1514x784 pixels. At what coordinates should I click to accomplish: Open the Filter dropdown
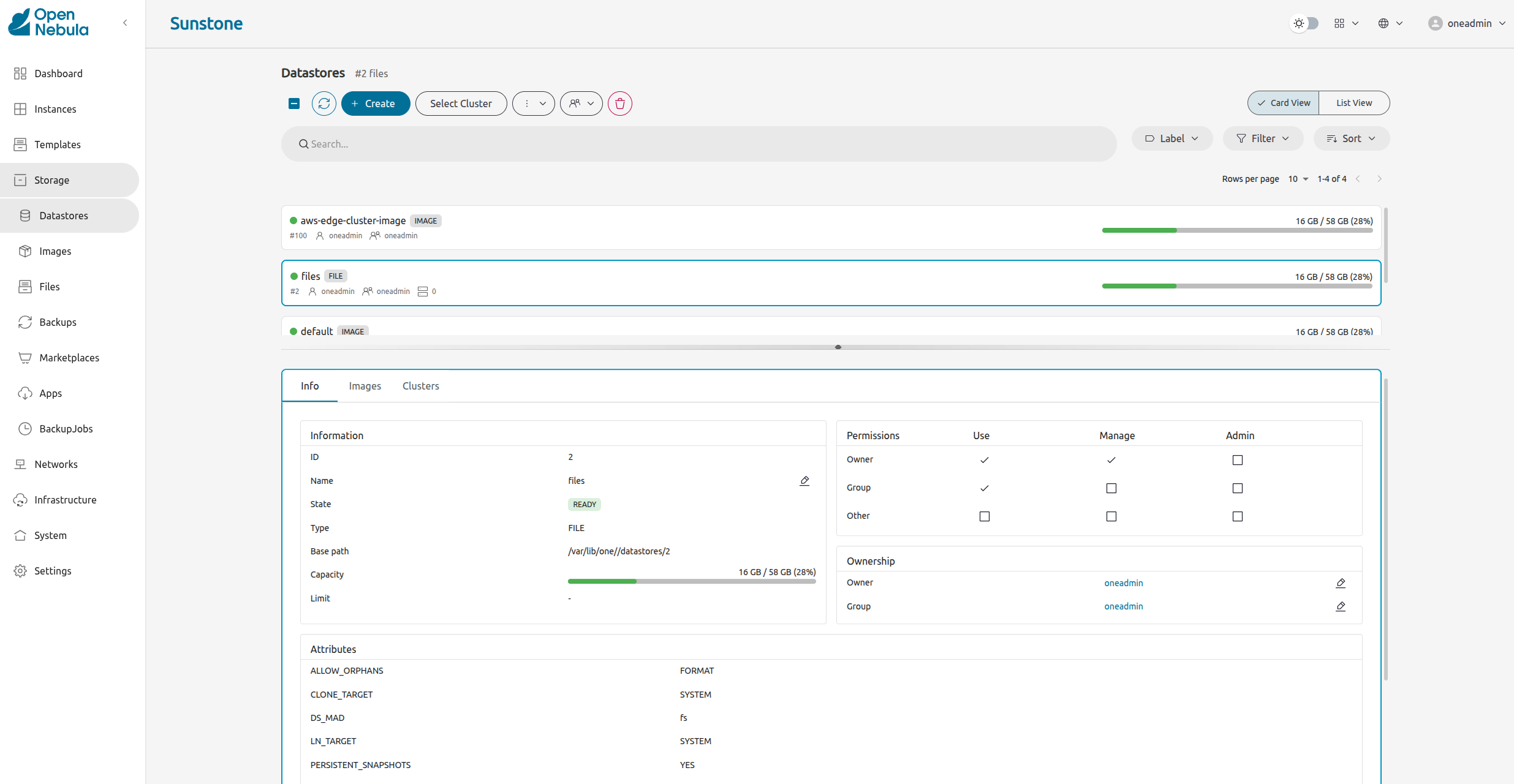(x=1262, y=138)
